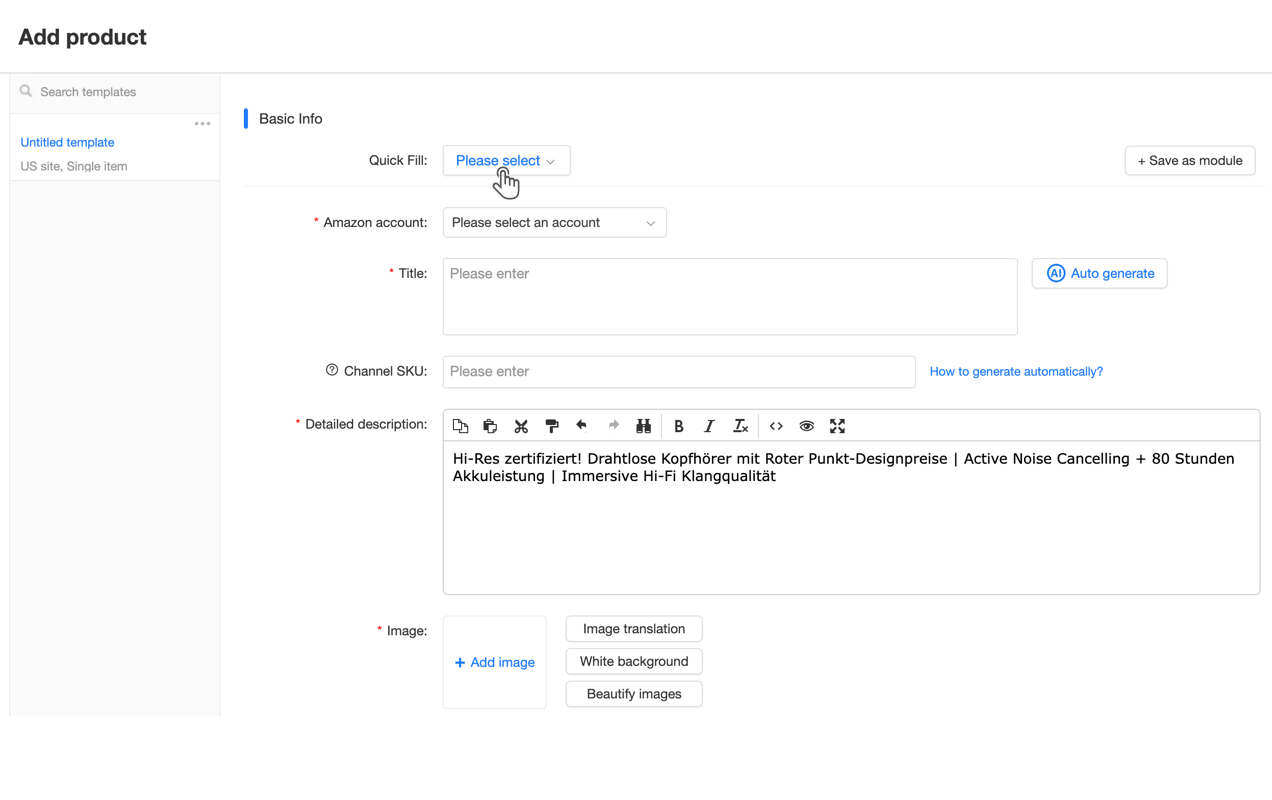Cut selected text with the scissors icon

[x=521, y=425]
